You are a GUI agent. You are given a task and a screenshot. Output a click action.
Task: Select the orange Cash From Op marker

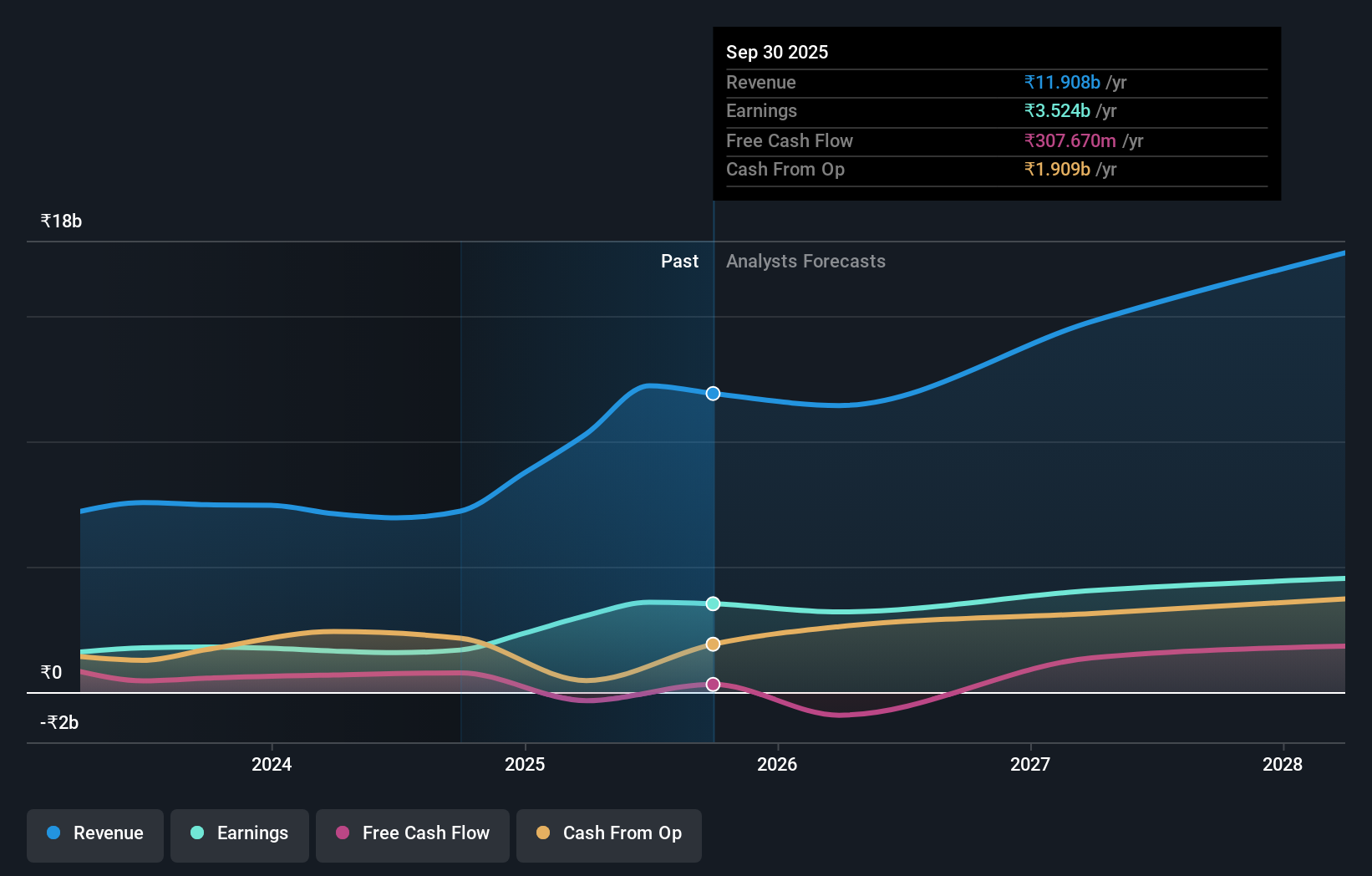712,644
